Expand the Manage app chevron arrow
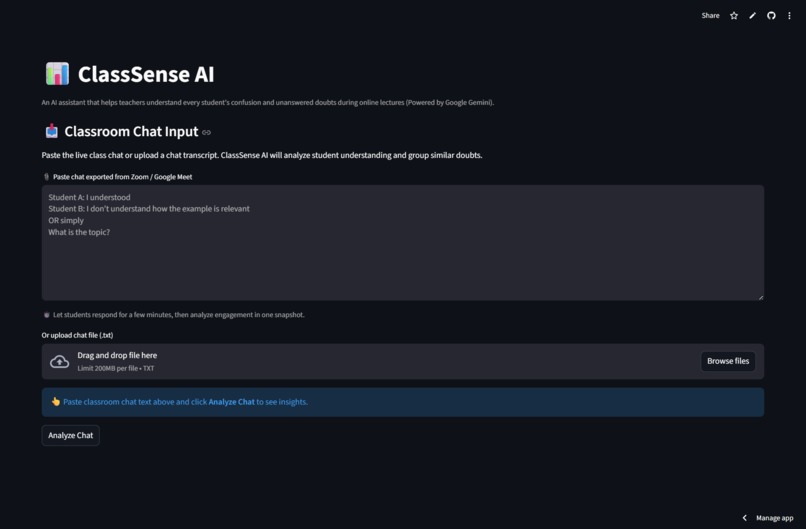The width and height of the screenshot is (806, 529). 744,518
